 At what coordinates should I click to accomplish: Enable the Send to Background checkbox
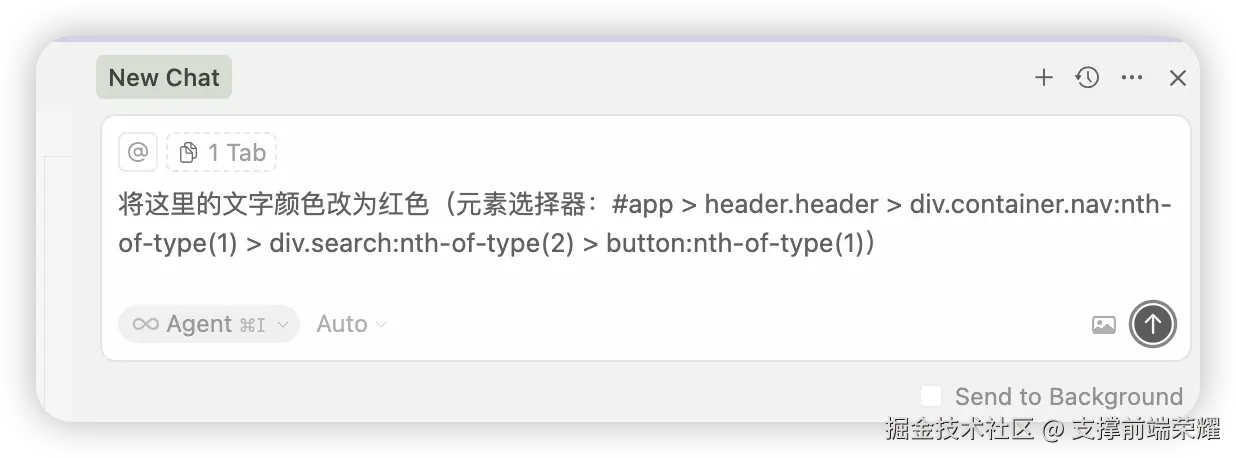point(931,396)
